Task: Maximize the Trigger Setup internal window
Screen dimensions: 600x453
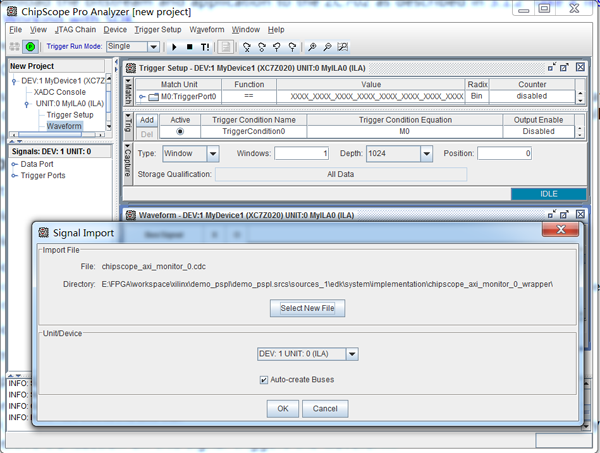Action: pos(564,68)
